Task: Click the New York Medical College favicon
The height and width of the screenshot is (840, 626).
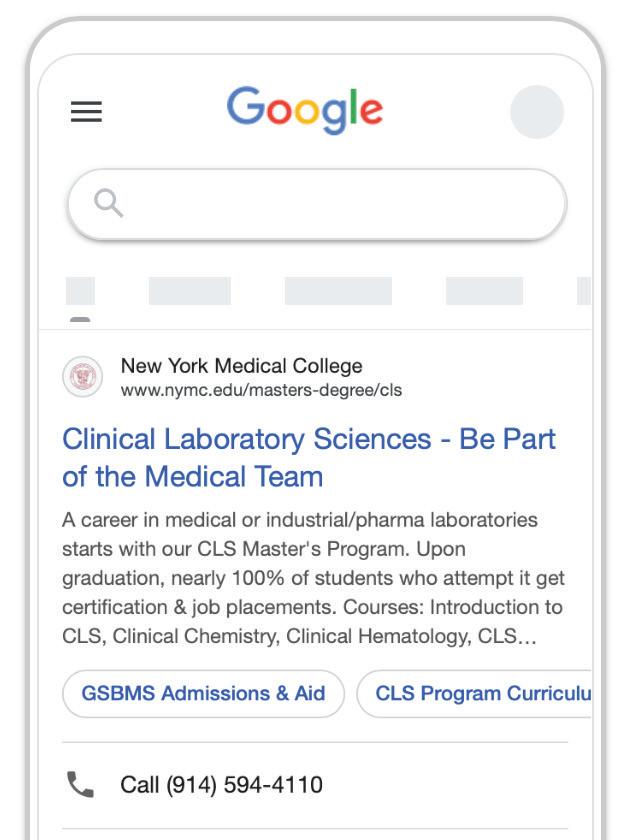Action: [83, 377]
